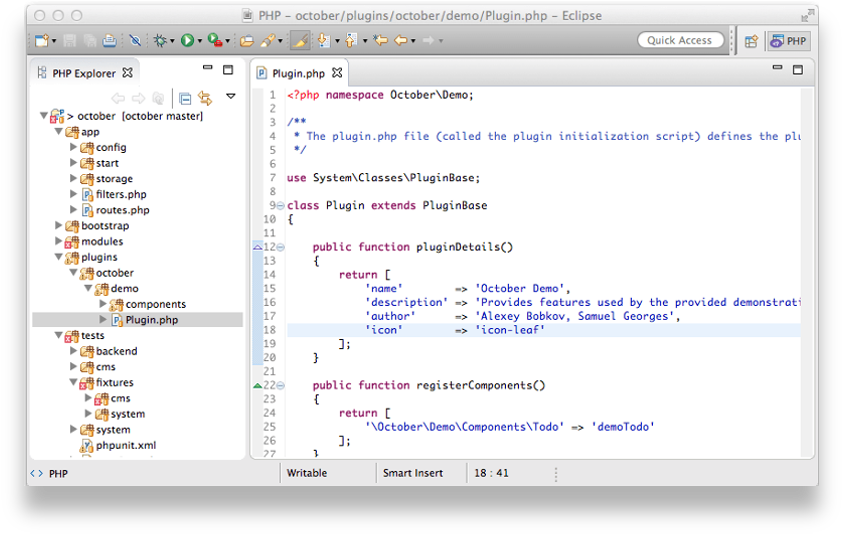Toggle folding for pluginDetails function
Screen dimensions: 842x534
click(x=280, y=247)
